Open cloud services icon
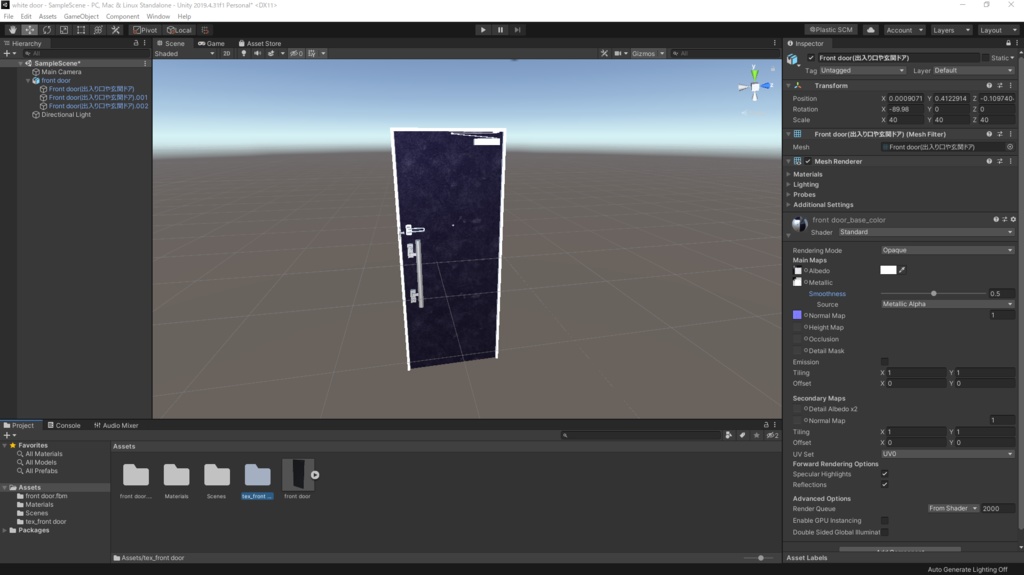Viewport: 1024px width, 575px height. click(871, 30)
